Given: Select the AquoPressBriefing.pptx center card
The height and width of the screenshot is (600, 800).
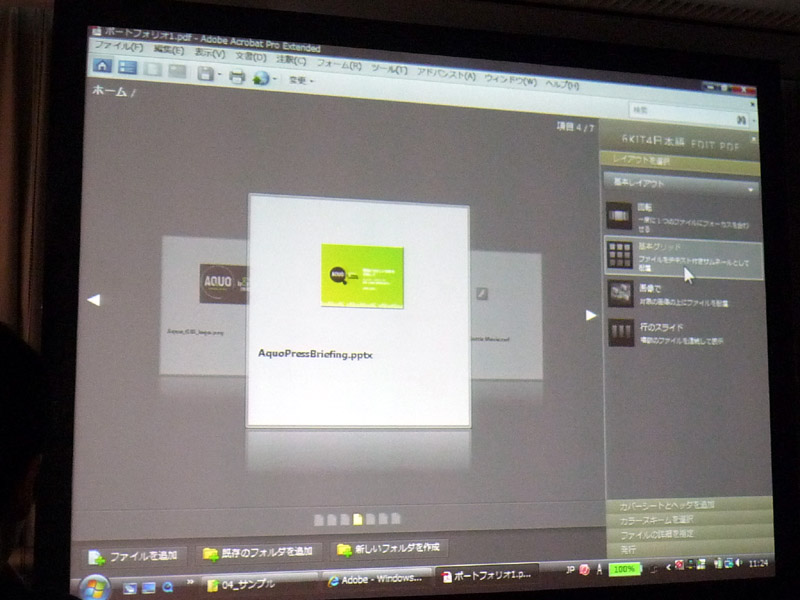Looking at the screenshot, I should click(x=358, y=312).
